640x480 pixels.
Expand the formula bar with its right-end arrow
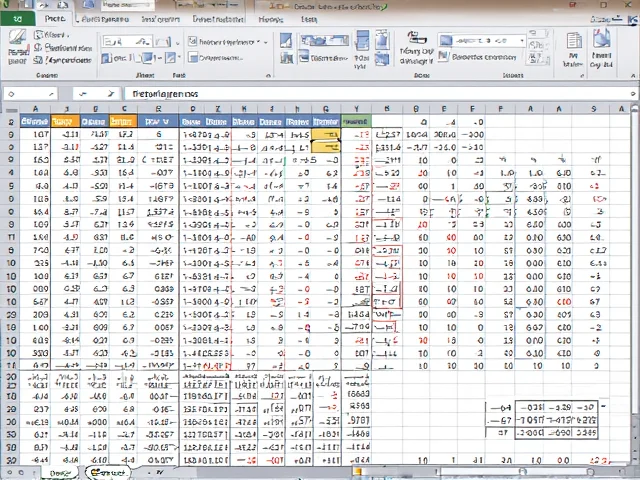[633, 94]
